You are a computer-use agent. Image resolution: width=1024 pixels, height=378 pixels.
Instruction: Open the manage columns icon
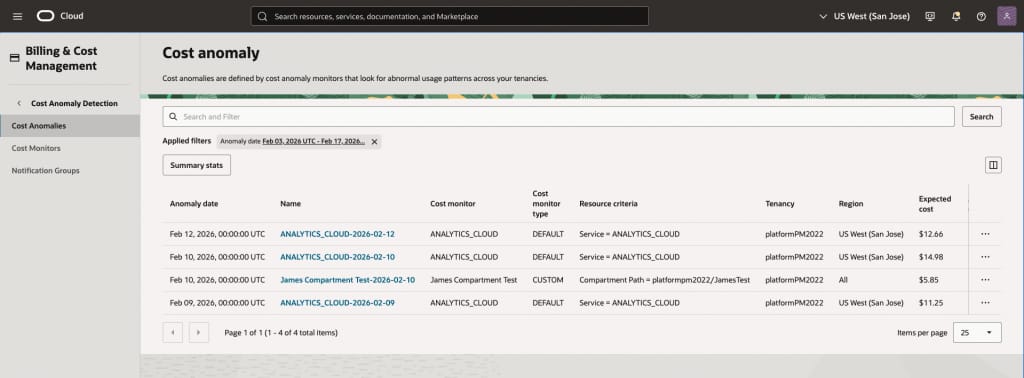coord(993,165)
